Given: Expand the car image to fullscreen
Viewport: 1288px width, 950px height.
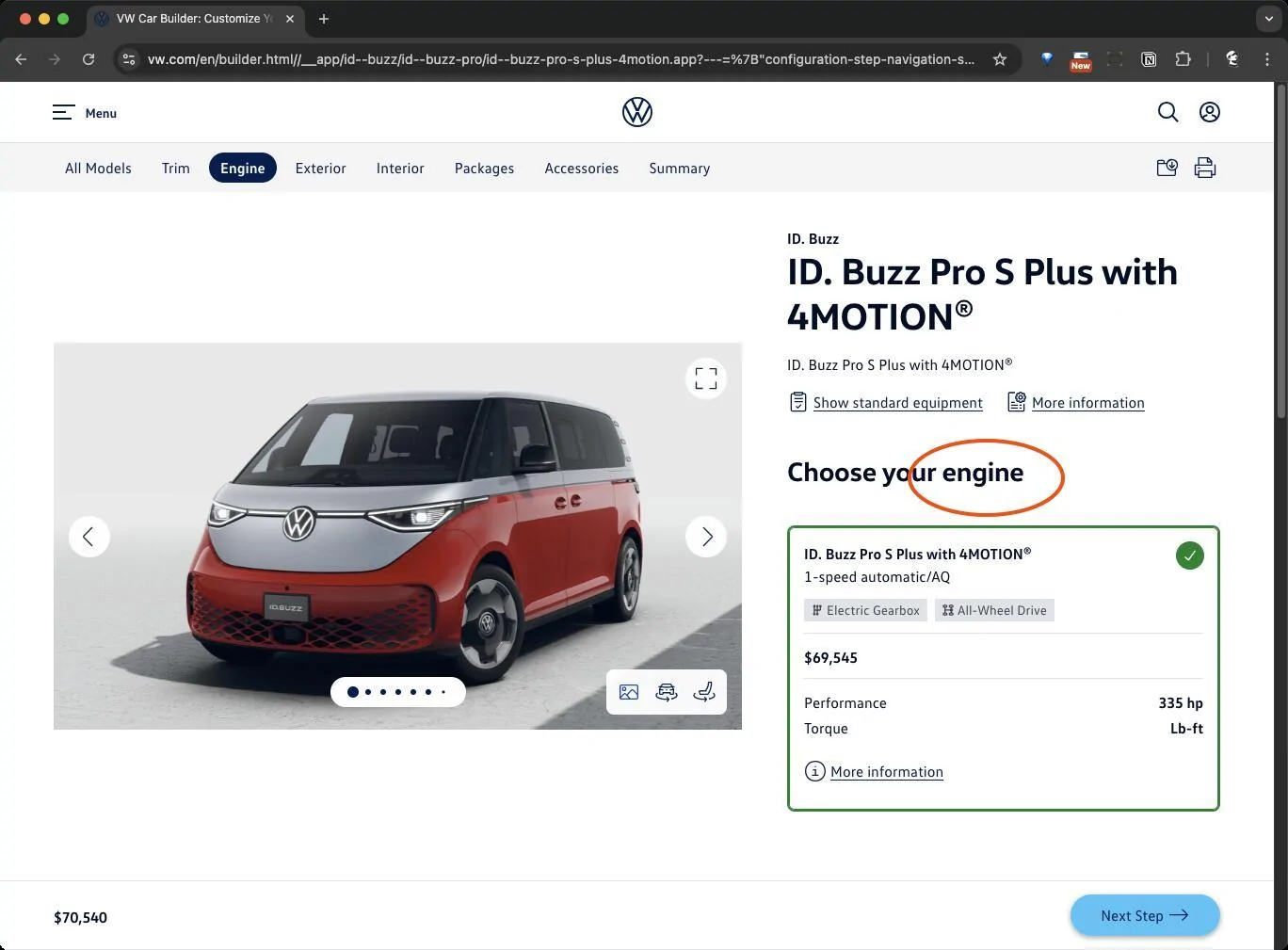Looking at the screenshot, I should (x=706, y=378).
